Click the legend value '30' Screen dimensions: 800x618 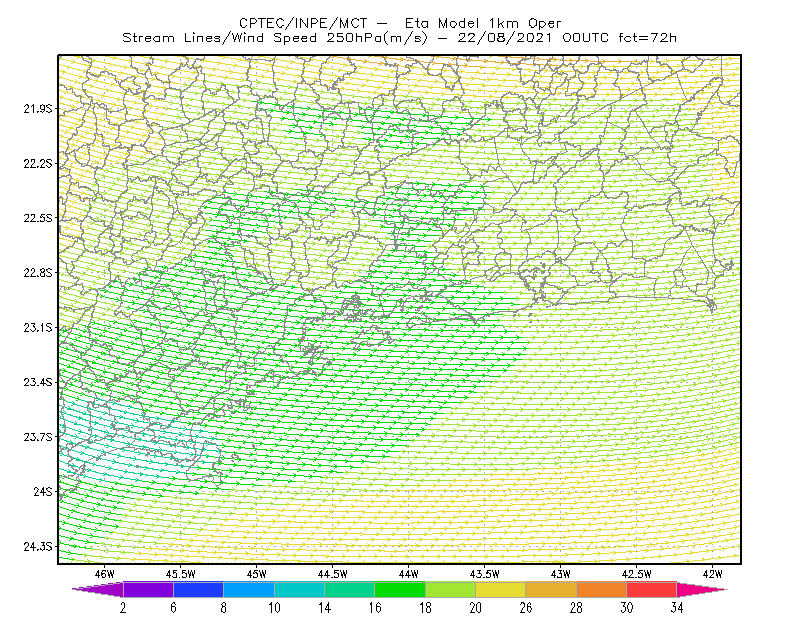627,608
